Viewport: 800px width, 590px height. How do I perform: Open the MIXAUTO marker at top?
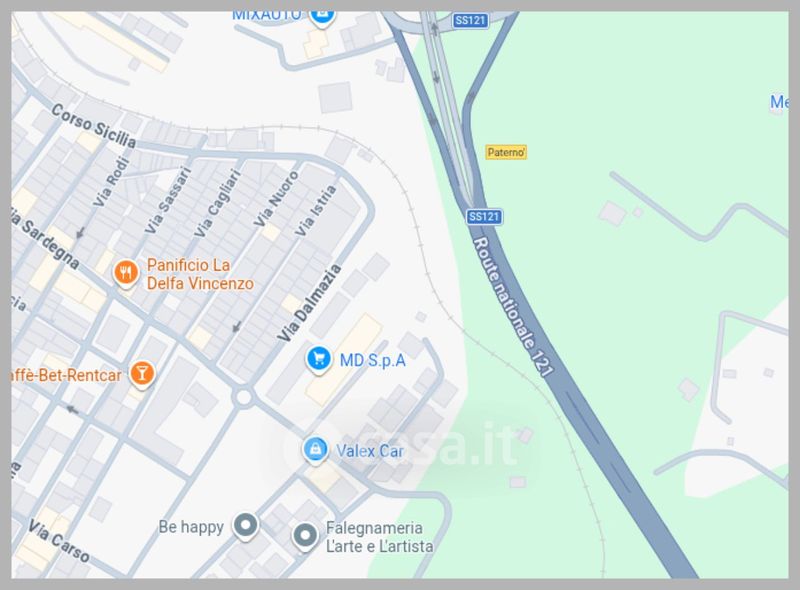322,15
